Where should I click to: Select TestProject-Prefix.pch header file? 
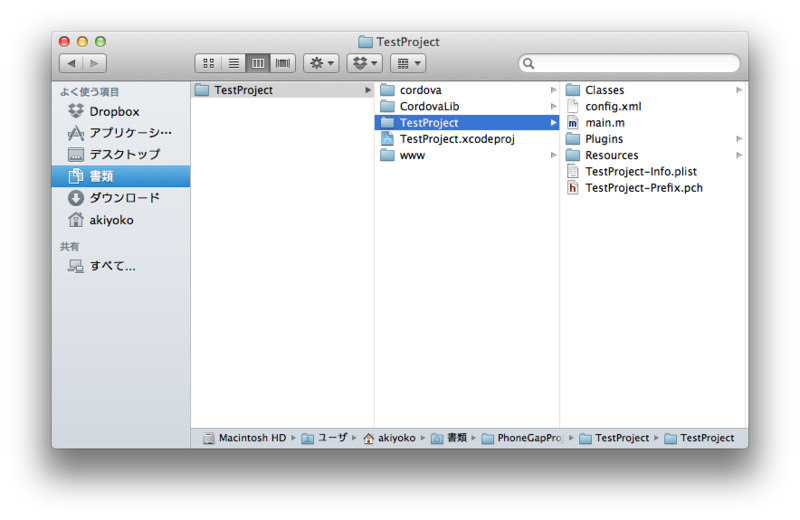click(x=653, y=188)
